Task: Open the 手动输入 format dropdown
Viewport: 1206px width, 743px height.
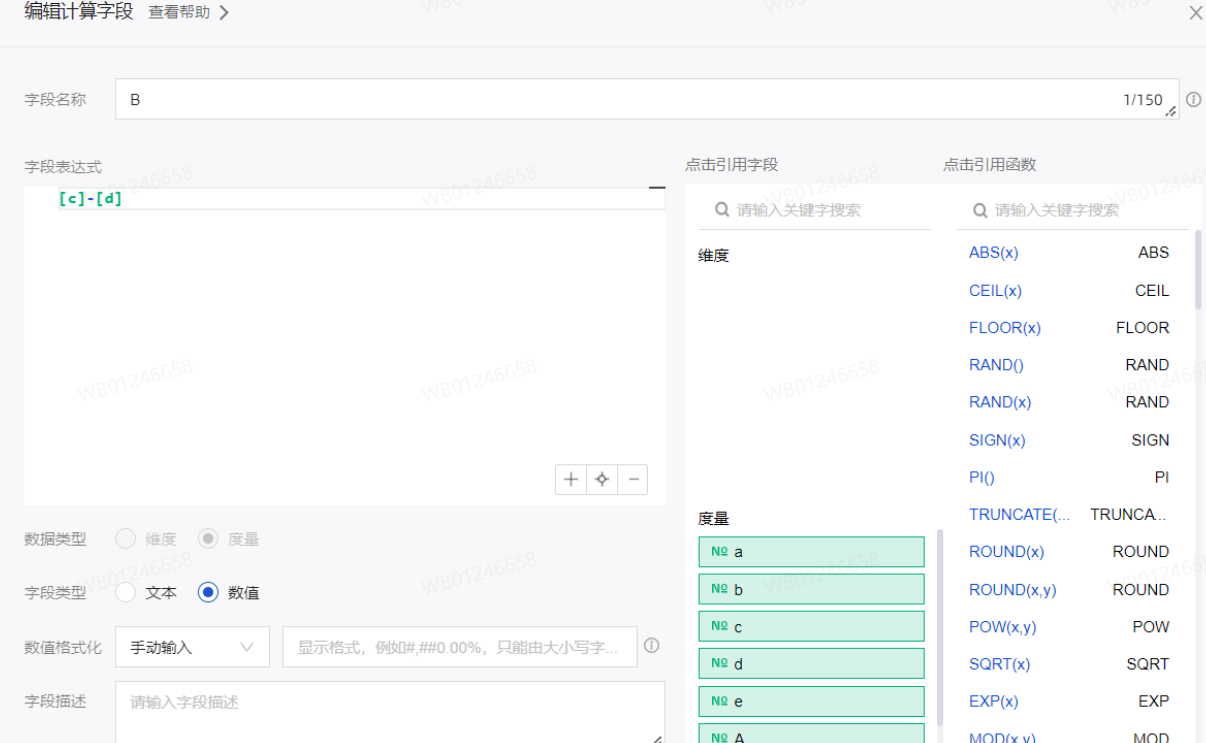Action: (x=192, y=647)
